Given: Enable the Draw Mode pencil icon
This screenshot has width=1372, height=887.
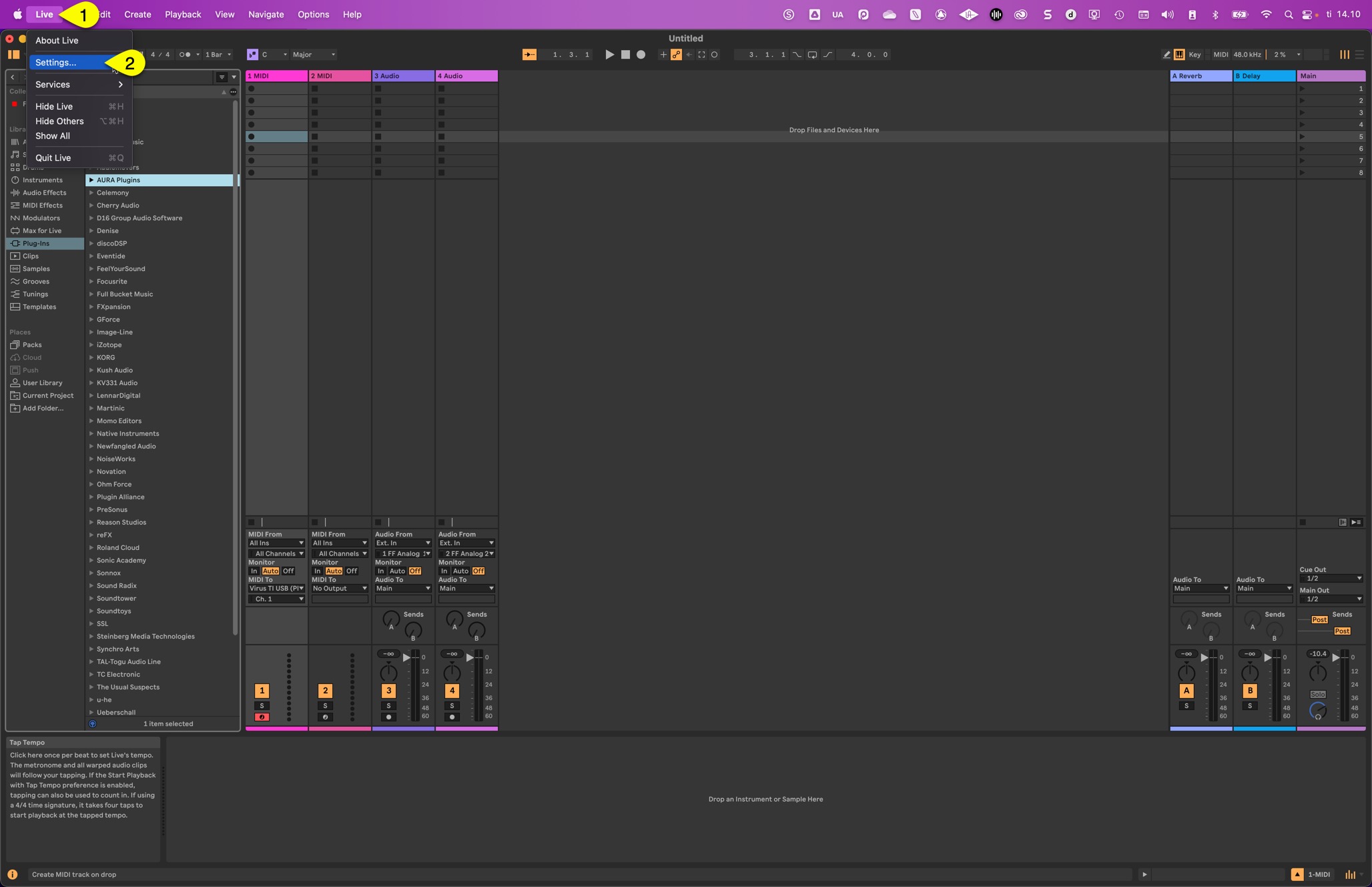Looking at the screenshot, I should click(1166, 55).
